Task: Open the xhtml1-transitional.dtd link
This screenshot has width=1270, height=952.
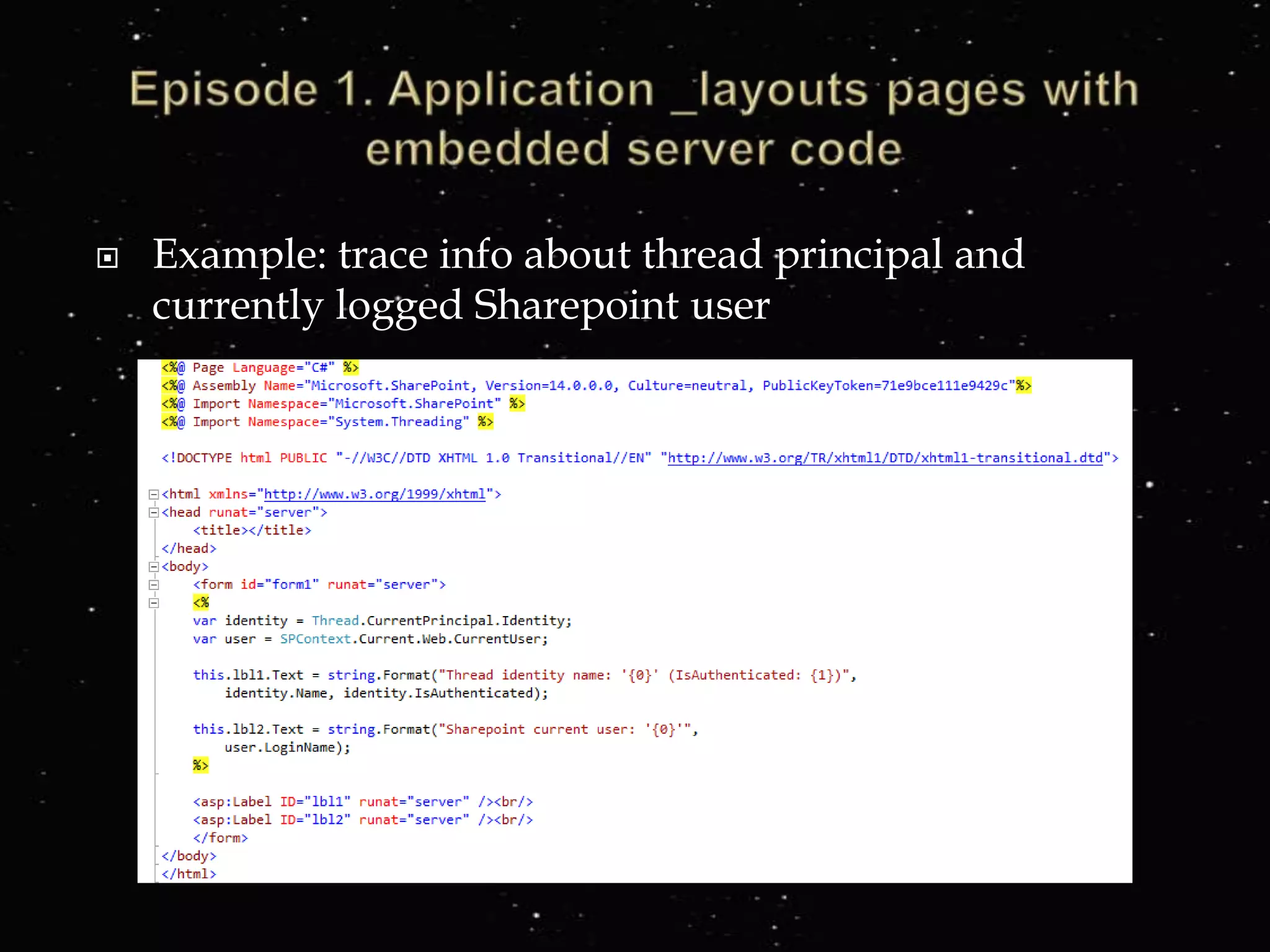Action: coord(885,458)
